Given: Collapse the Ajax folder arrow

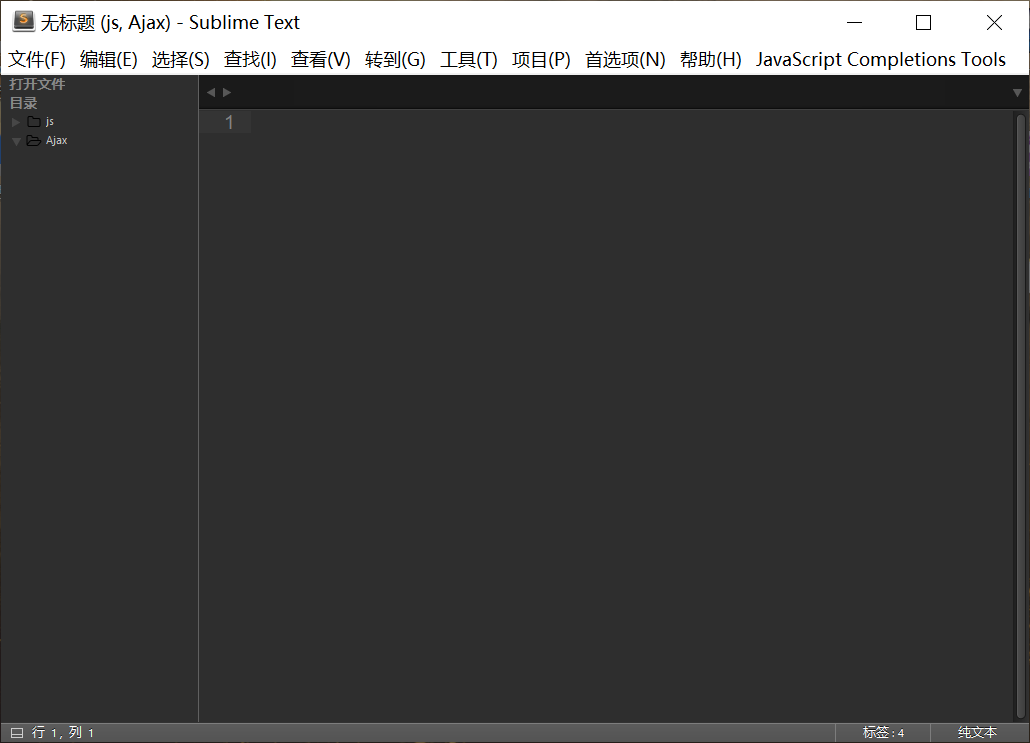Looking at the screenshot, I should (16, 141).
